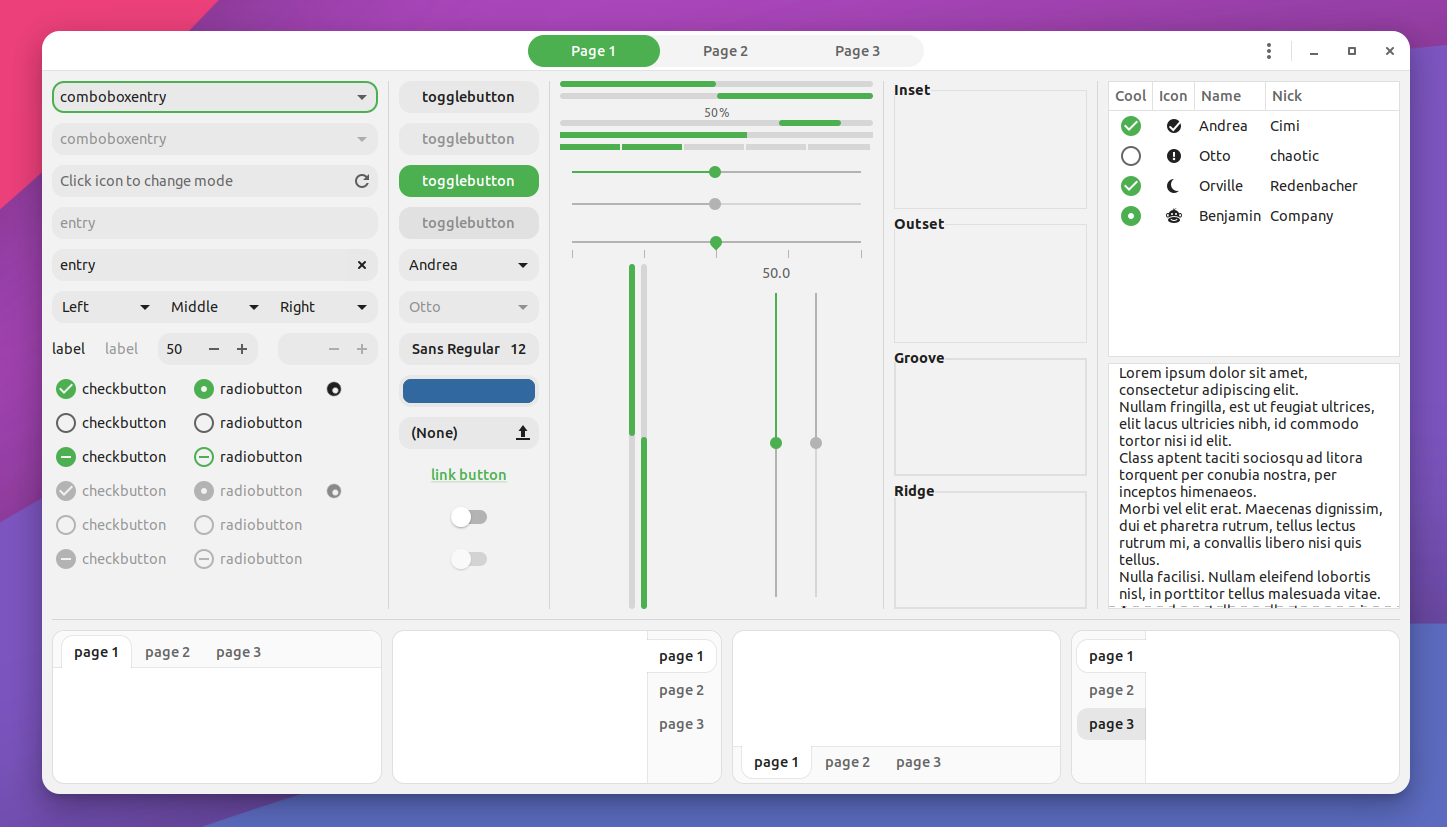The image size is (1447, 827).
Task: Clear the entry using the x icon
Action: coord(361,265)
